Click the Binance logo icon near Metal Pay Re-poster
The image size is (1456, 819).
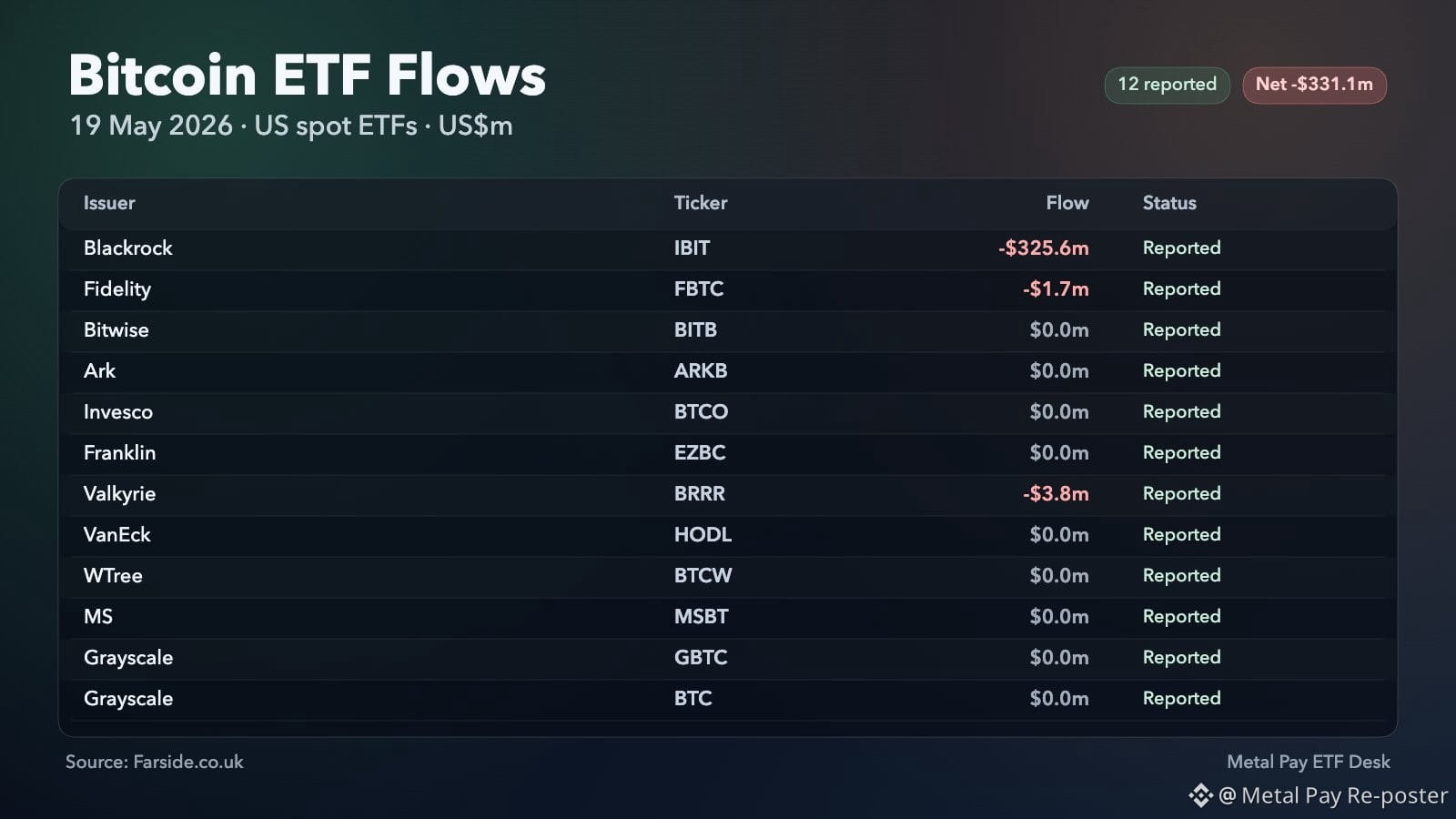(1200, 795)
